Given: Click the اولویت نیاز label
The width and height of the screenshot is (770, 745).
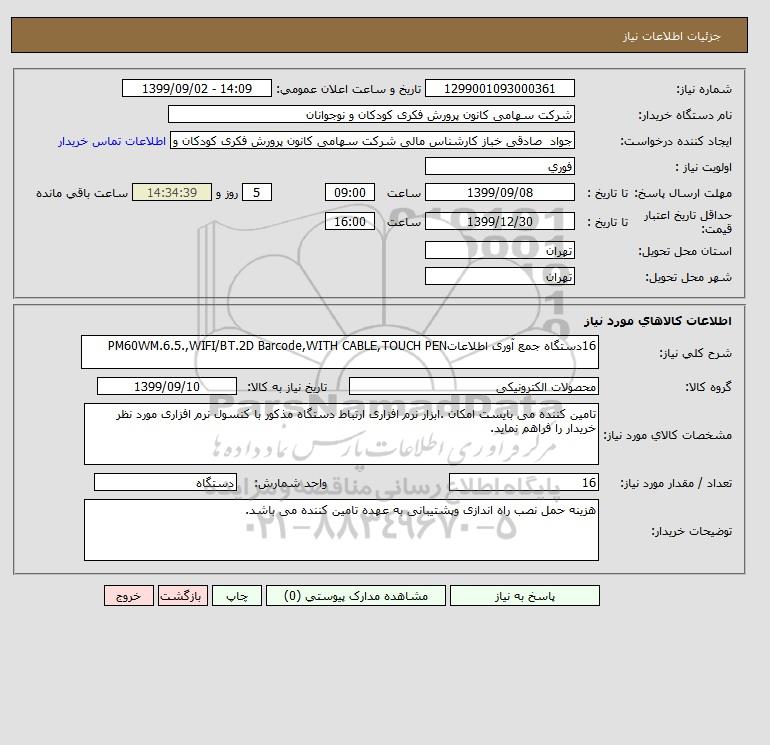Looking at the screenshot, I should (x=704, y=167).
